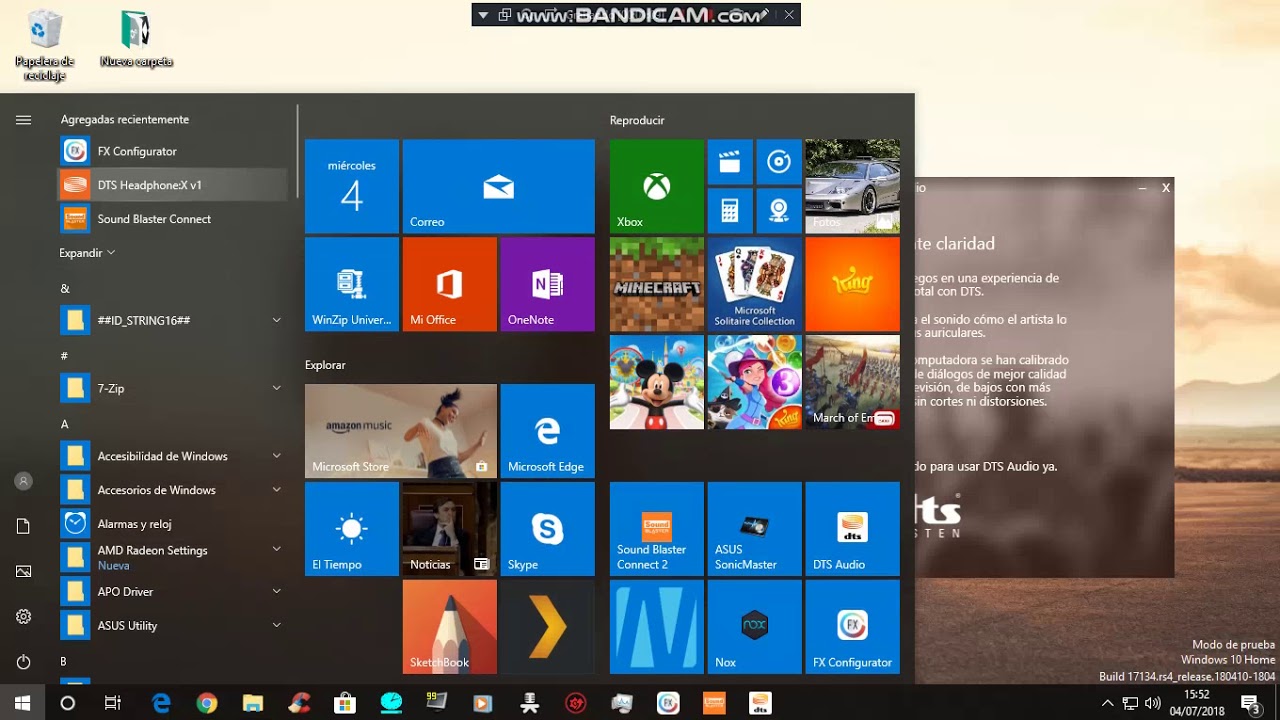Open the Nox tile
The height and width of the screenshot is (720, 1280).
(754, 627)
